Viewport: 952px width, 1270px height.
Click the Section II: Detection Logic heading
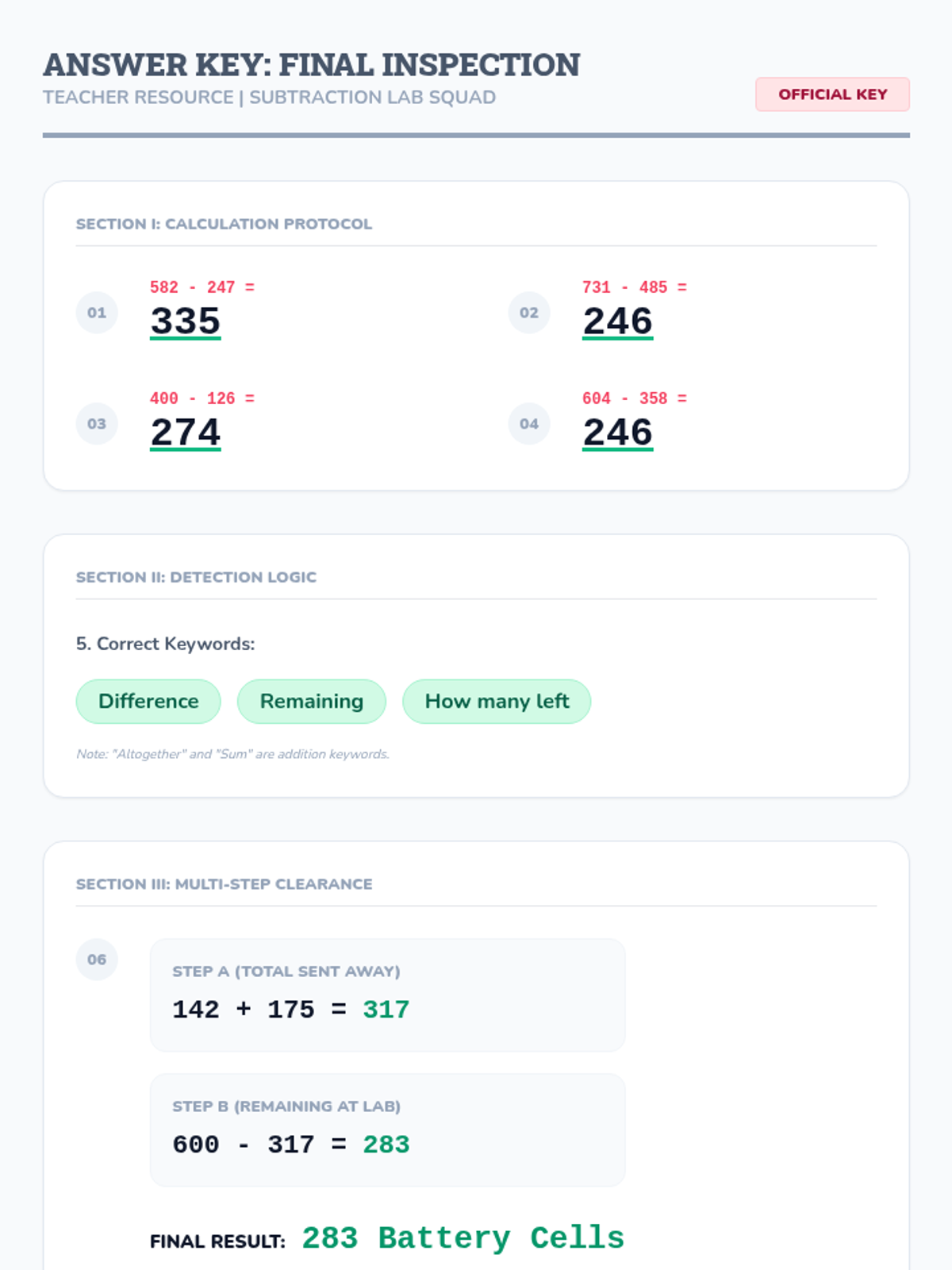point(196,578)
